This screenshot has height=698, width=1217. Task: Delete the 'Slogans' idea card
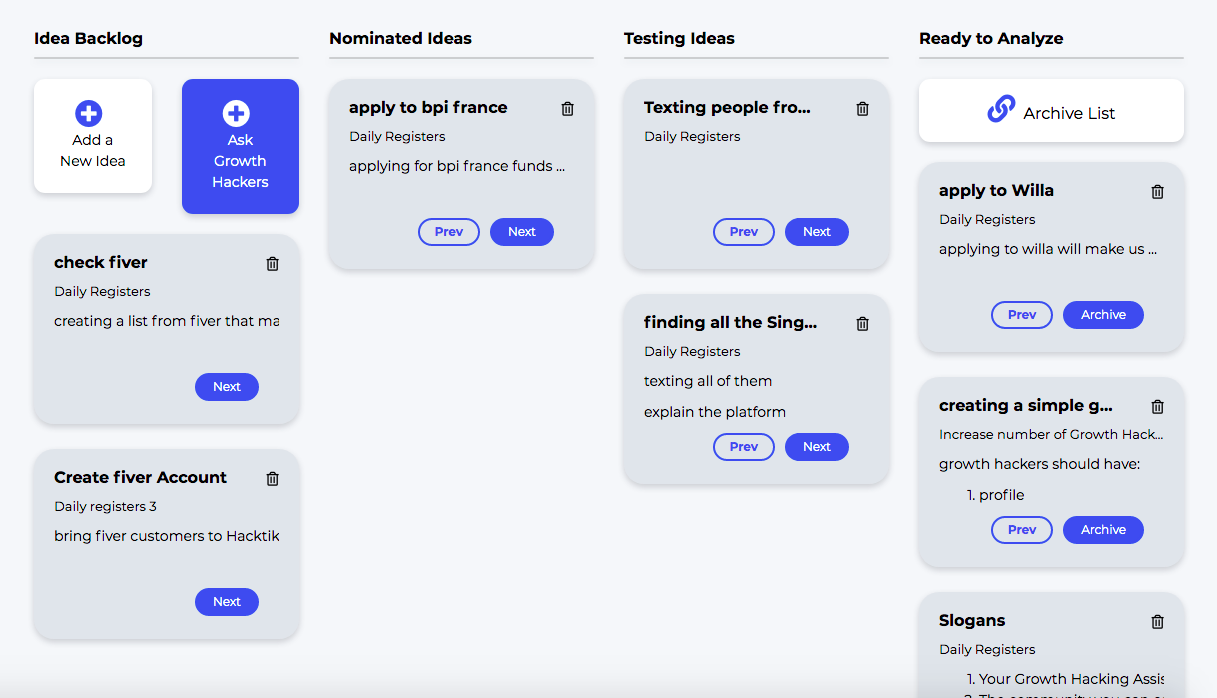(1158, 622)
